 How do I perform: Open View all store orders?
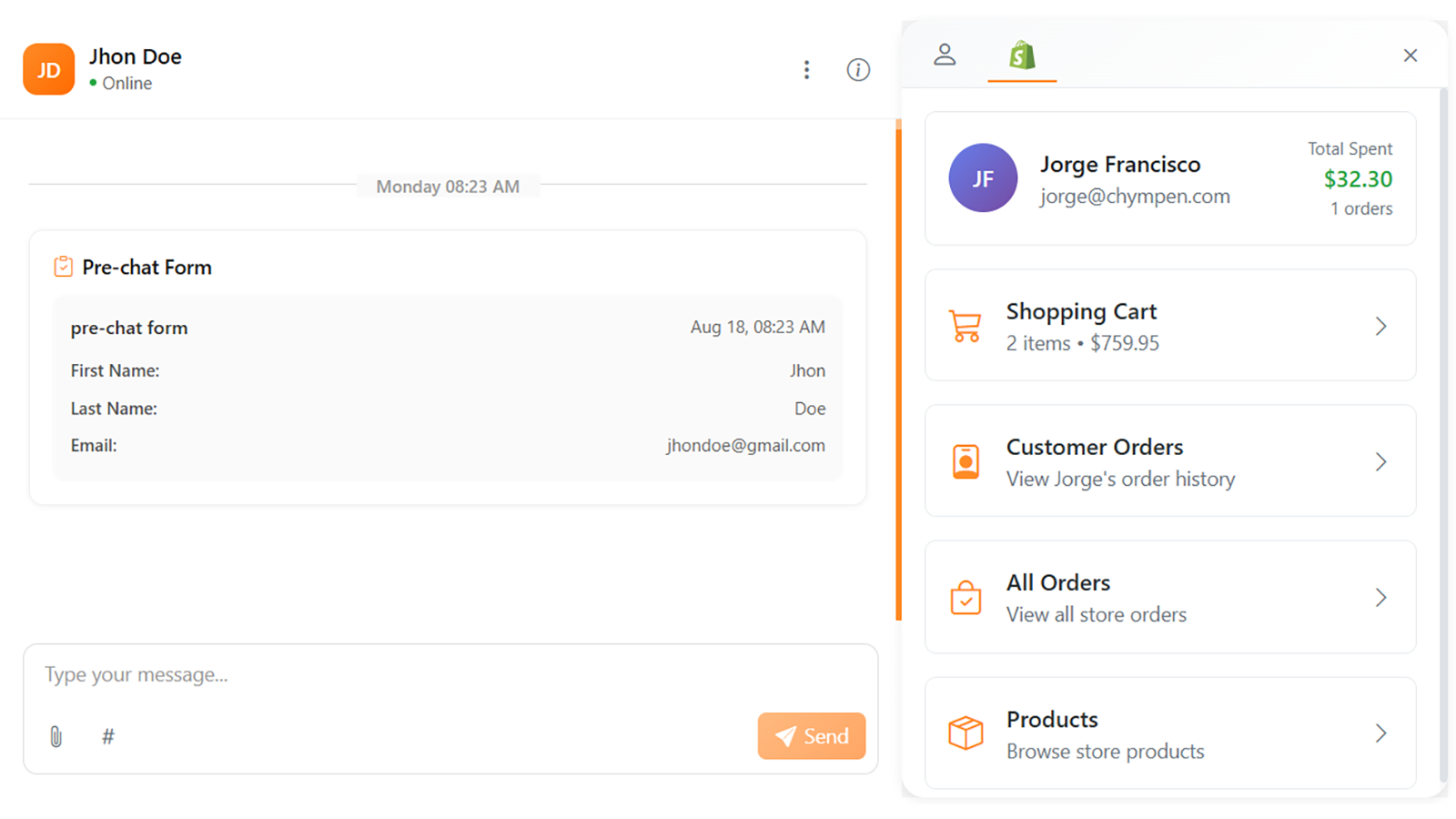[x=1096, y=614]
